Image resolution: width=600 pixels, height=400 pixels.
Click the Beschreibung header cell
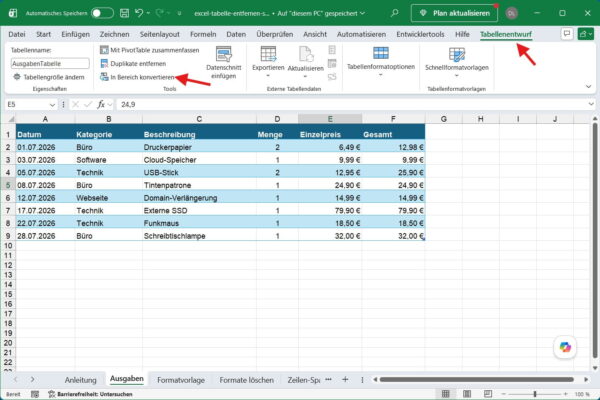coord(199,134)
